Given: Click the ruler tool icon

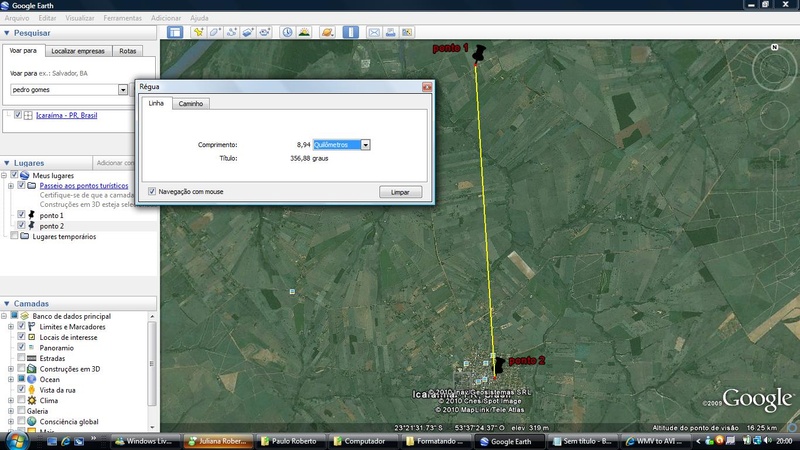Looking at the screenshot, I should [351, 32].
